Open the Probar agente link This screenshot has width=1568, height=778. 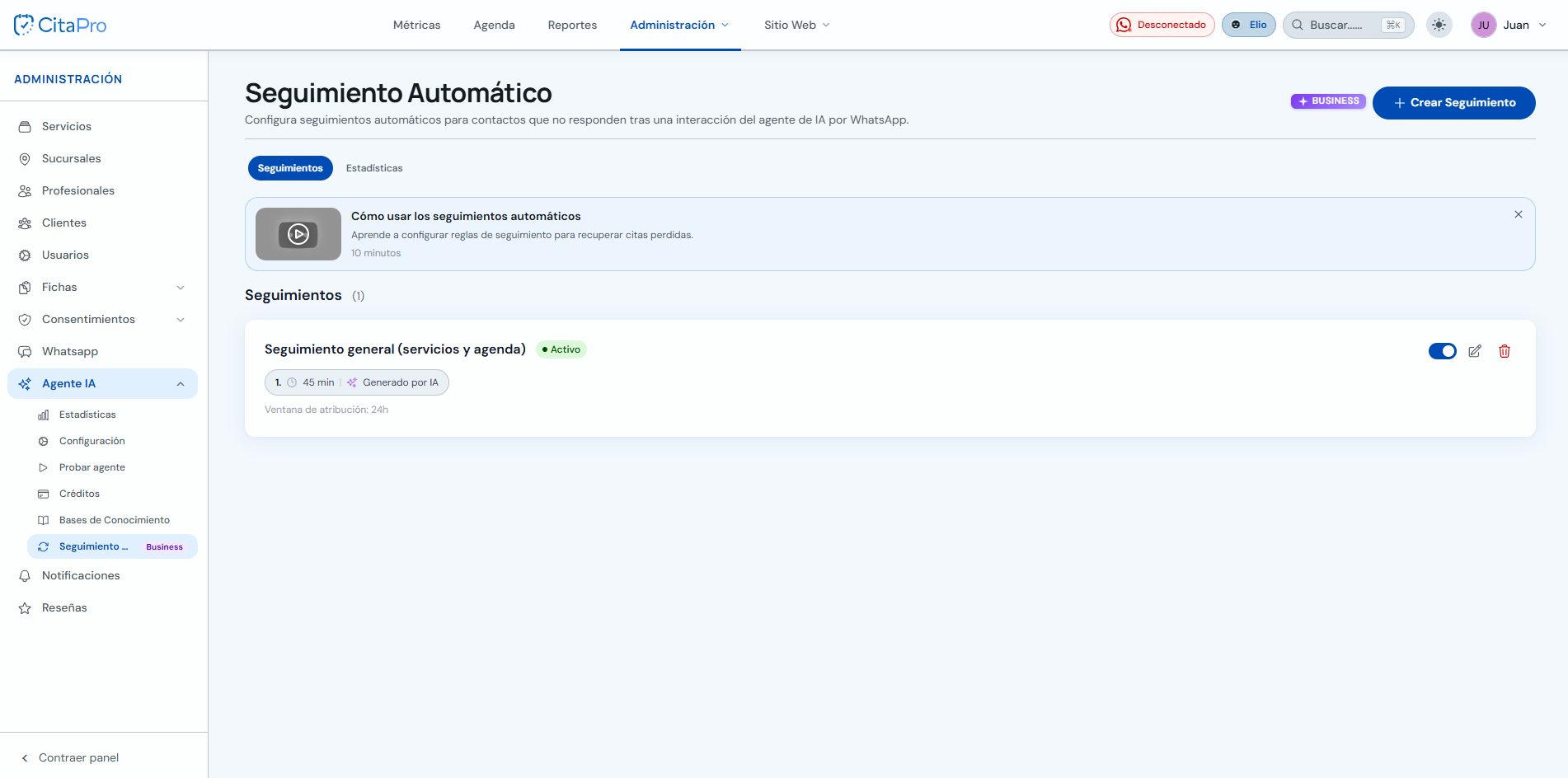(112, 467)
